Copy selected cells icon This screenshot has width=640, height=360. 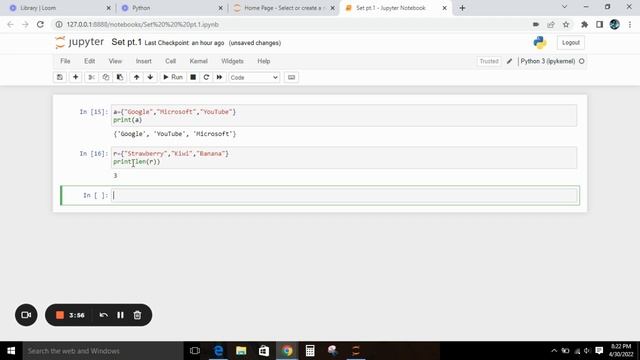(x=106, y=77)
